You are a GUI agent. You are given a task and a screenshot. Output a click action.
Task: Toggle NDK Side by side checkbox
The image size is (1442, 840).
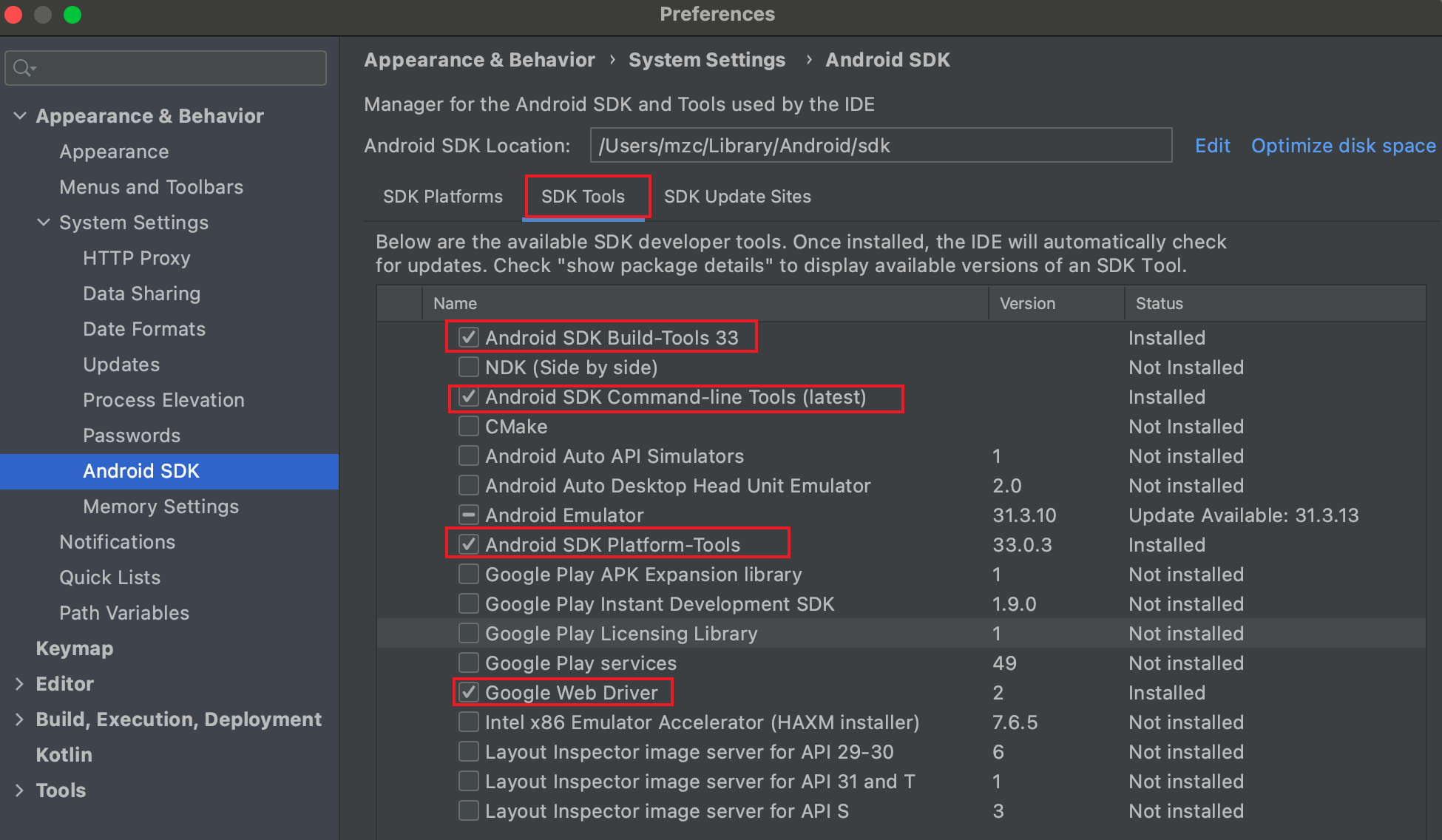pyautogui.click(x=467, y=368)
